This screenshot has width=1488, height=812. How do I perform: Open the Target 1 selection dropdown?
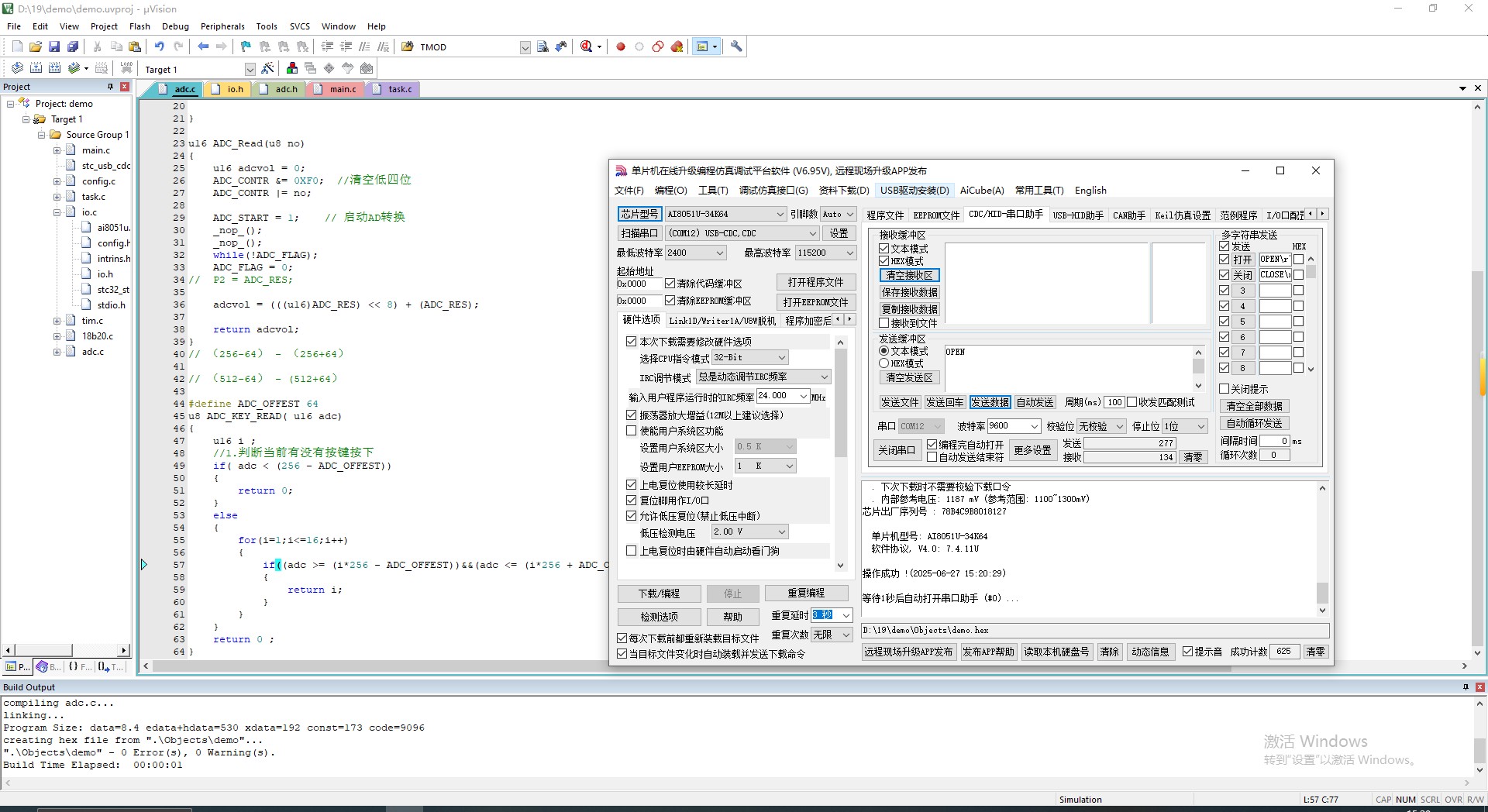[250, 69]
